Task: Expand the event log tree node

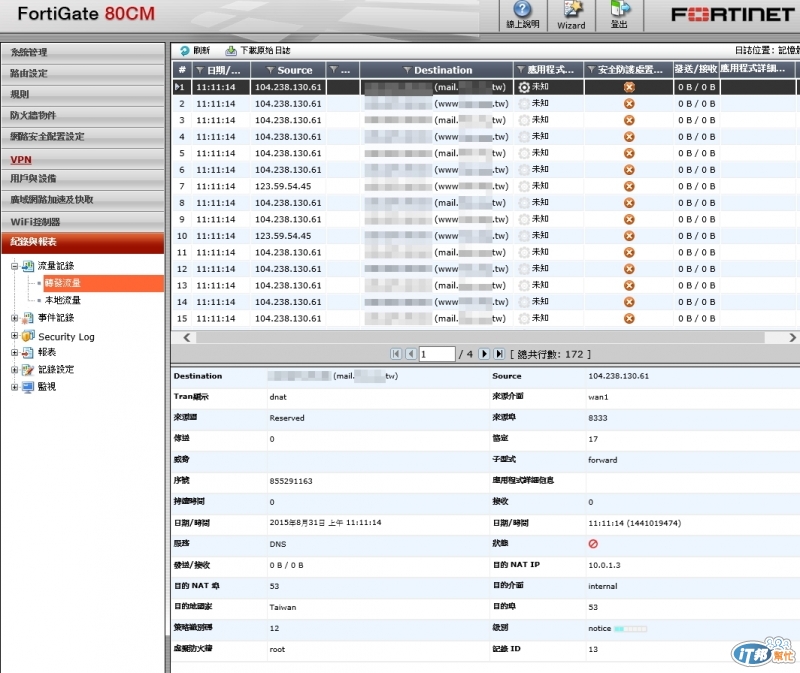Action: (15, 318)
